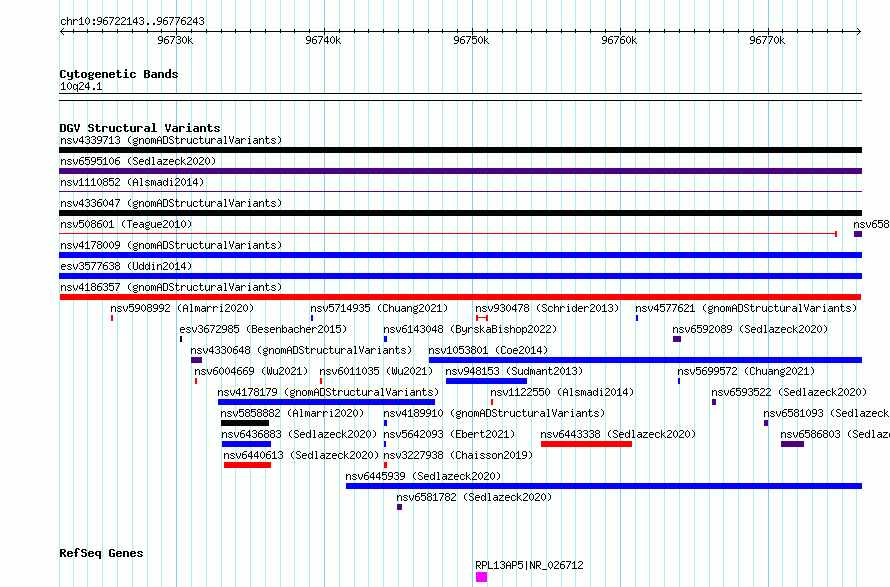Select the 10q24.1 band label
The height and width of the screenshot is (587, 890).
(x=81, y=86)
